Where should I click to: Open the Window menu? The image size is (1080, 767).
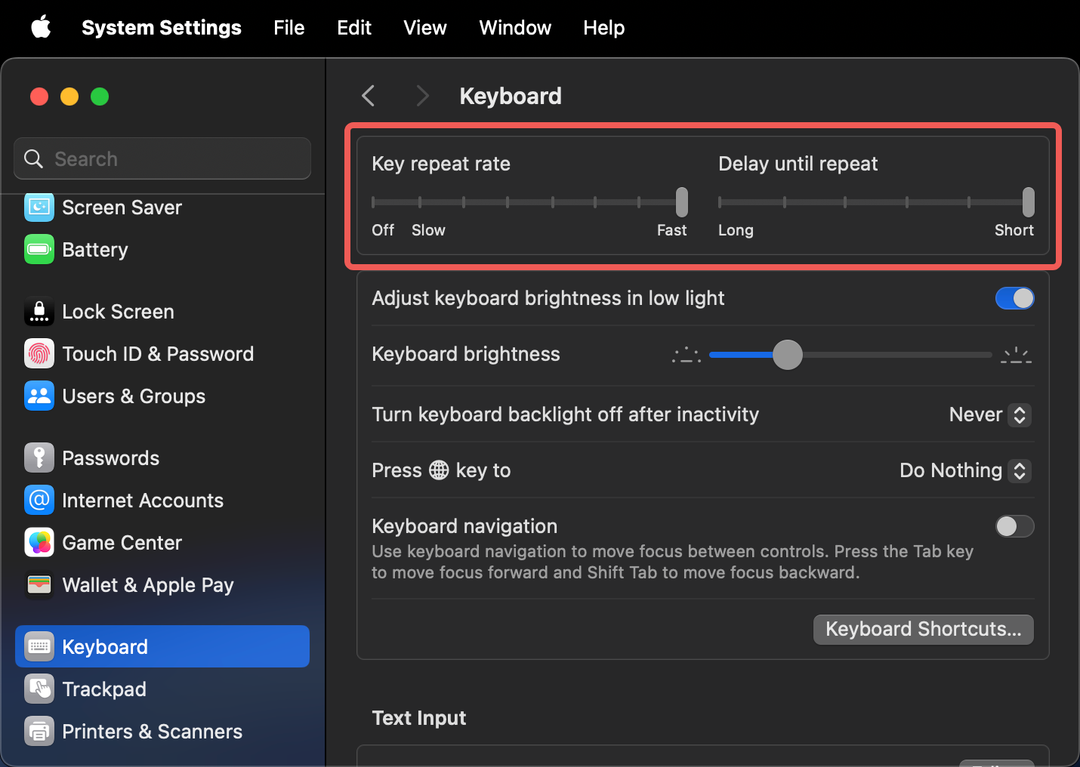(515, 28)
